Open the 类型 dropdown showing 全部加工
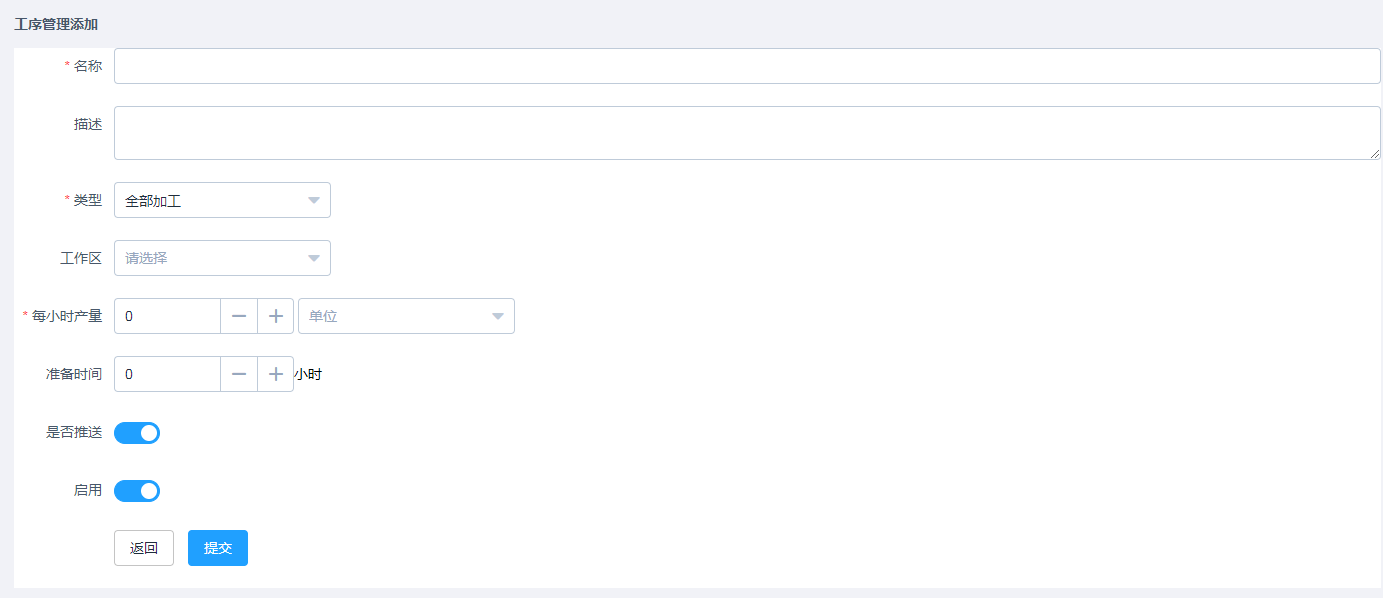 pyautogui.click(x=222, y=200)
